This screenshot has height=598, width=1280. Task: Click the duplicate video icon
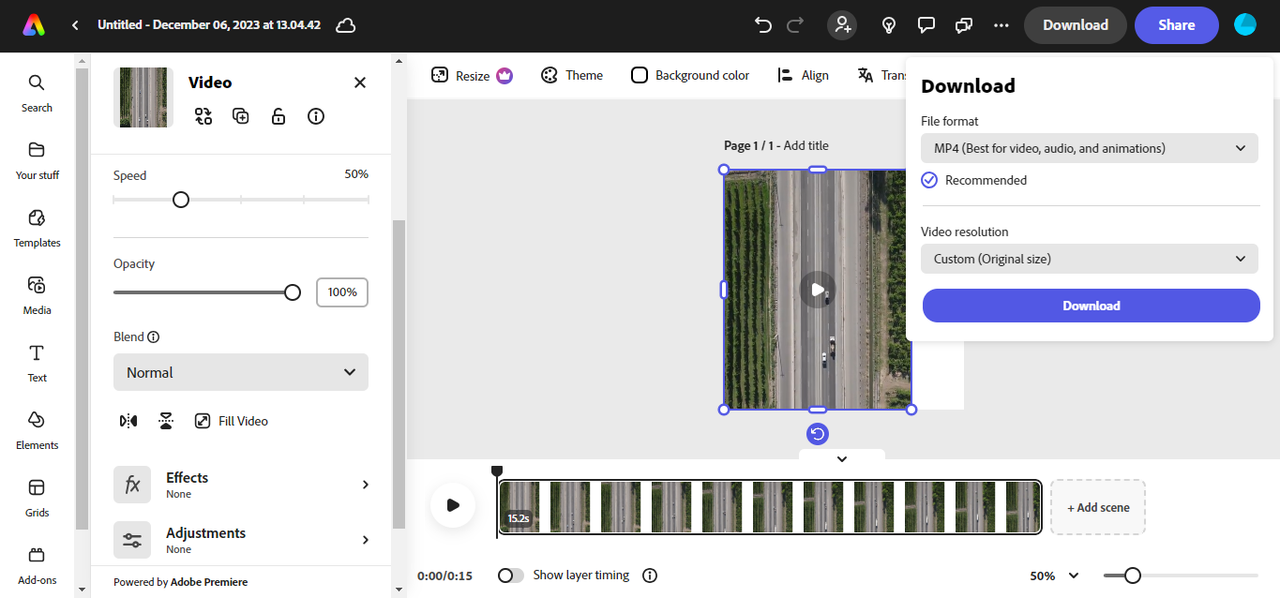(241, 116)
